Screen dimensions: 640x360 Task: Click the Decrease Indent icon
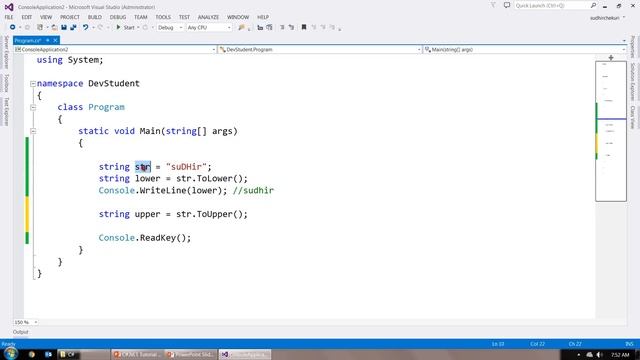coord(282,27)
